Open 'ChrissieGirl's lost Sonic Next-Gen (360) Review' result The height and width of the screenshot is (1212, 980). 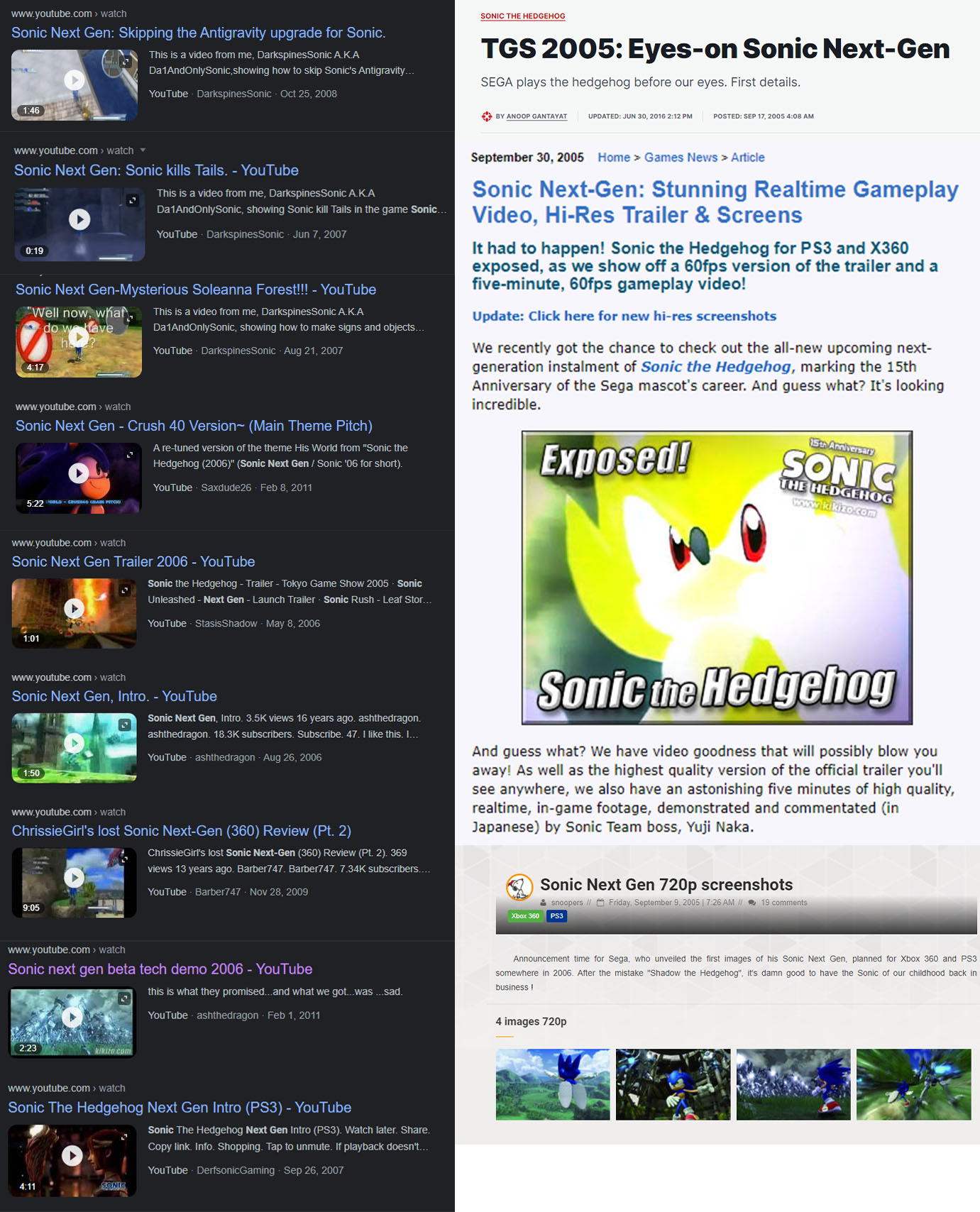tap(182, 830)
